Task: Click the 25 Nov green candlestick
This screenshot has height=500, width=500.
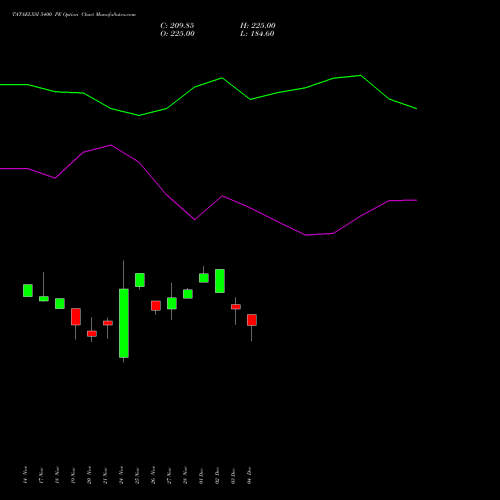Action: pos(140,280)
